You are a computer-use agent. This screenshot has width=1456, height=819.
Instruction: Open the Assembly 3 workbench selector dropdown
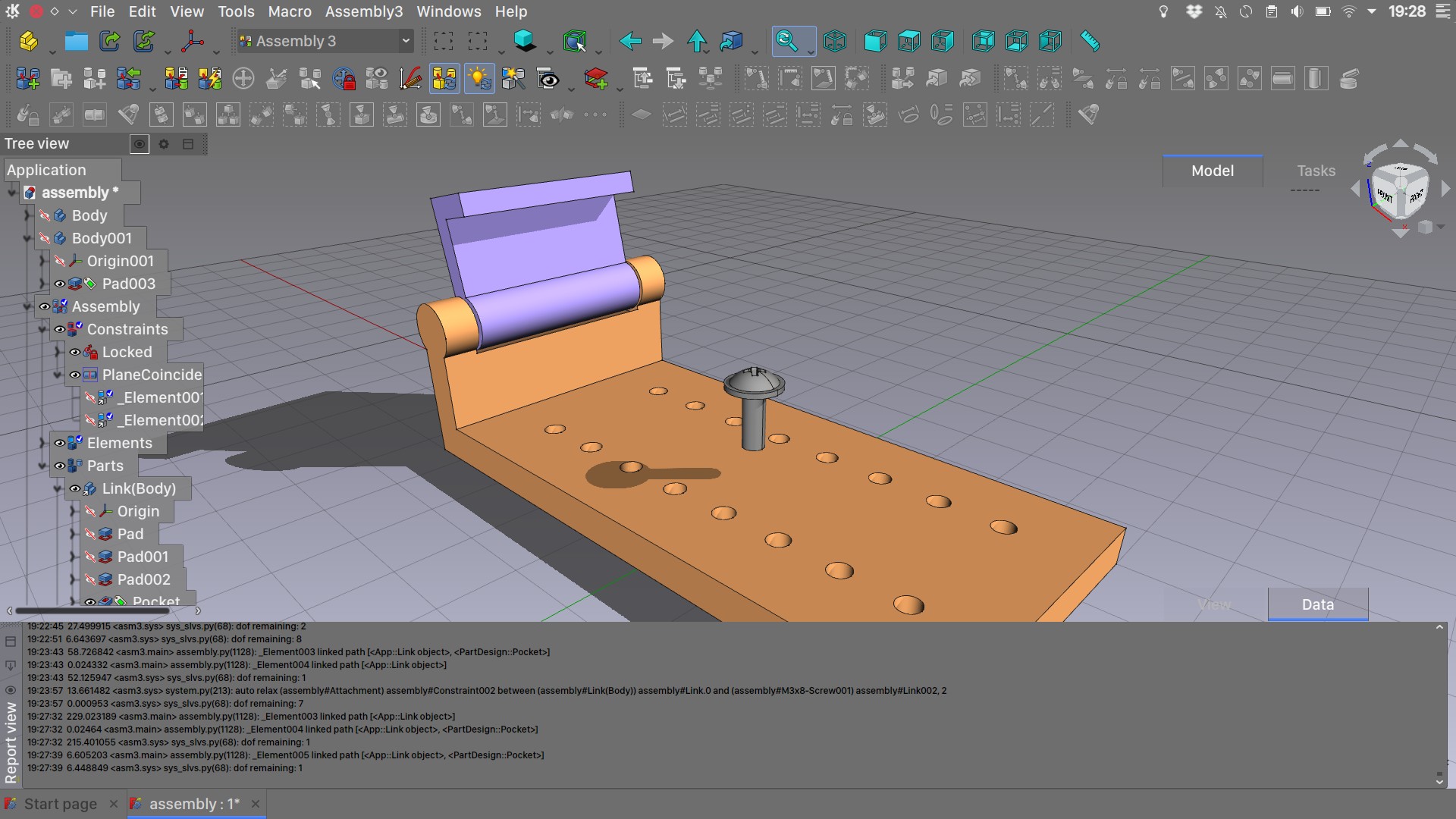coord(405,41)
